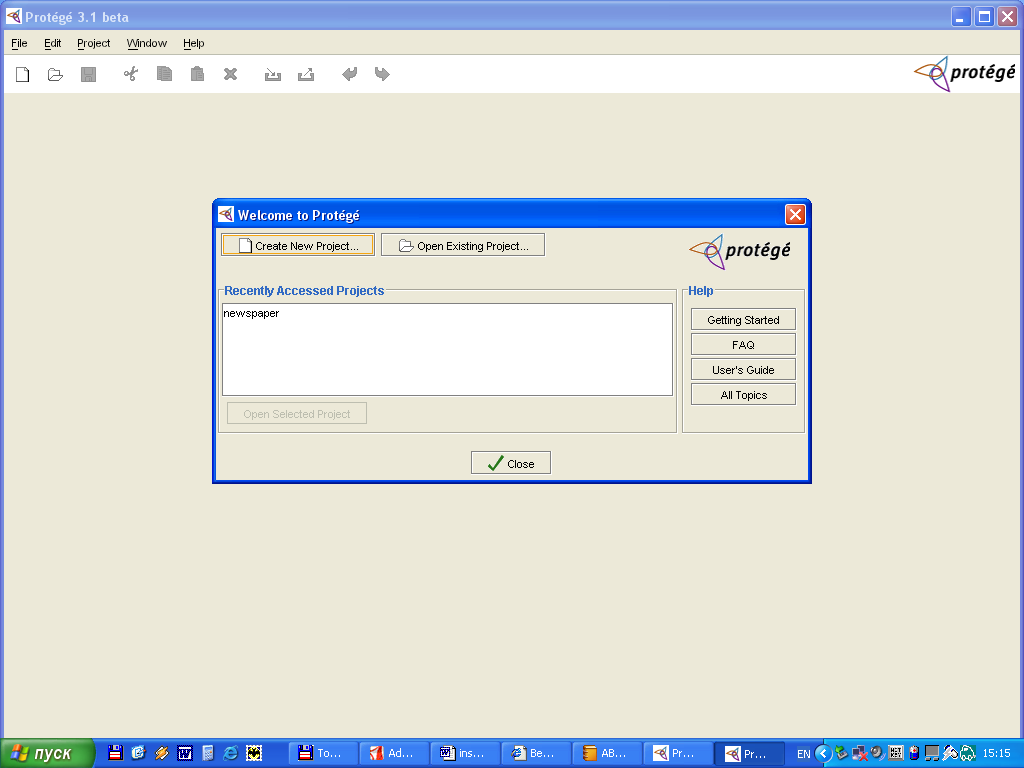1024x768 pixels.
Task: Click Open Existing Project button
Action: tap(463, 246)
